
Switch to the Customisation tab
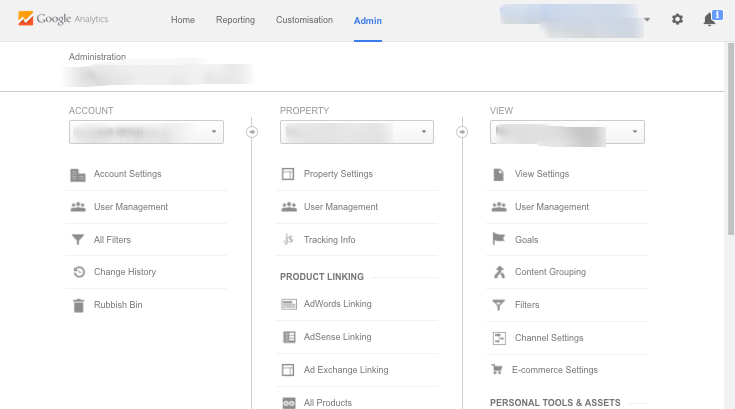[x=304, y=20]
